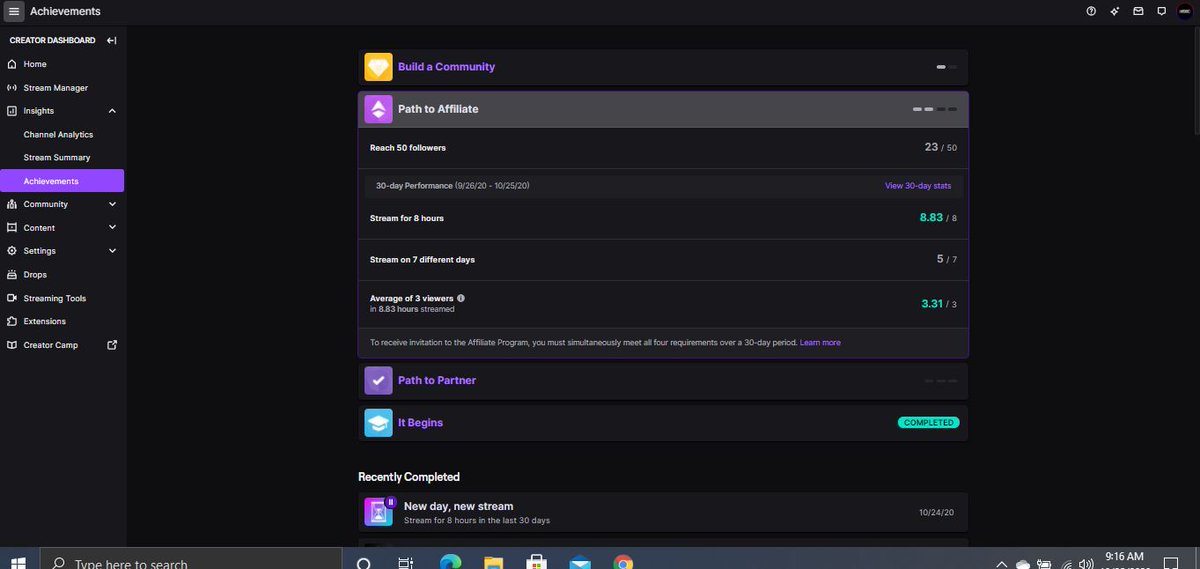This screenshot has width=1200, height=569.
Task: Click the 10/24/20 completion date
Action: coord(936,513)
